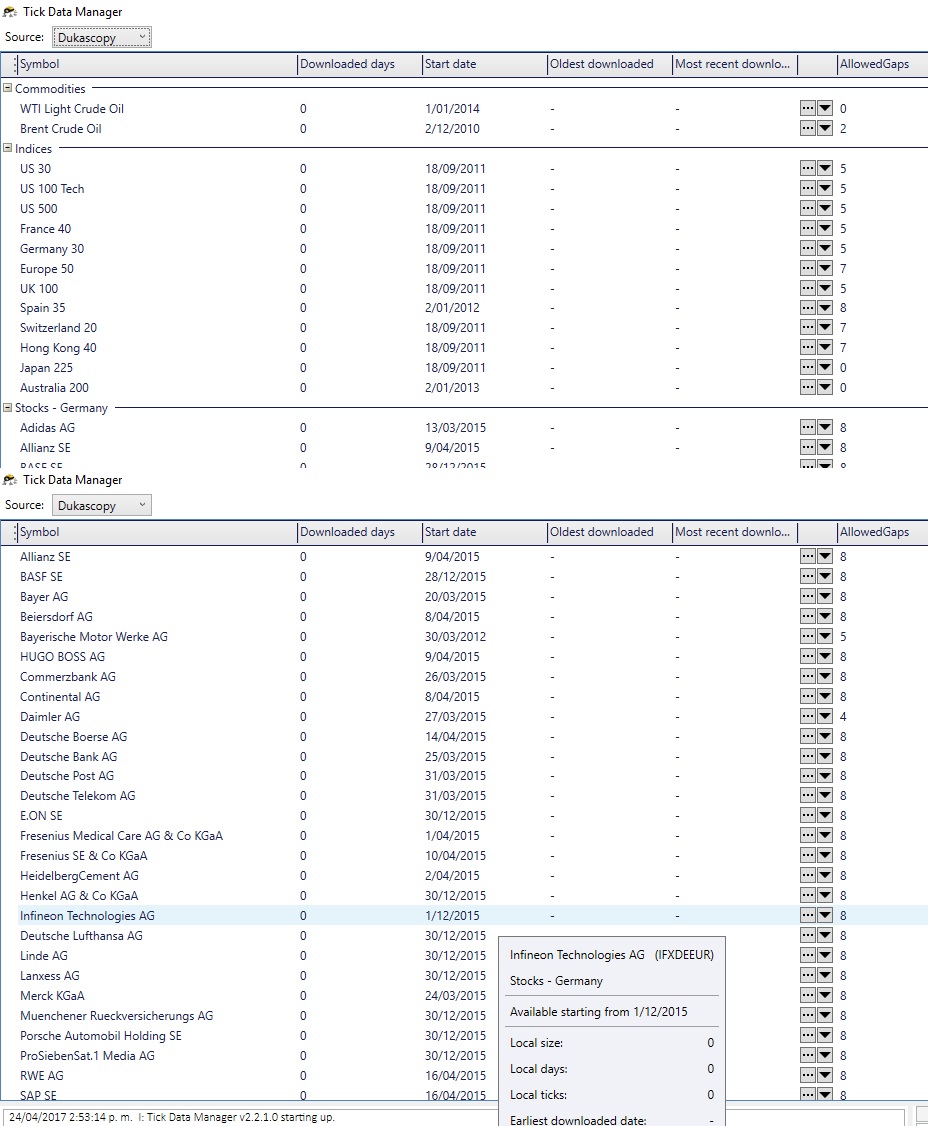Open the arrow dropdown for Brent Crude Oil
The width and height of the screenshot is (928, 1126).
point(825,129)
